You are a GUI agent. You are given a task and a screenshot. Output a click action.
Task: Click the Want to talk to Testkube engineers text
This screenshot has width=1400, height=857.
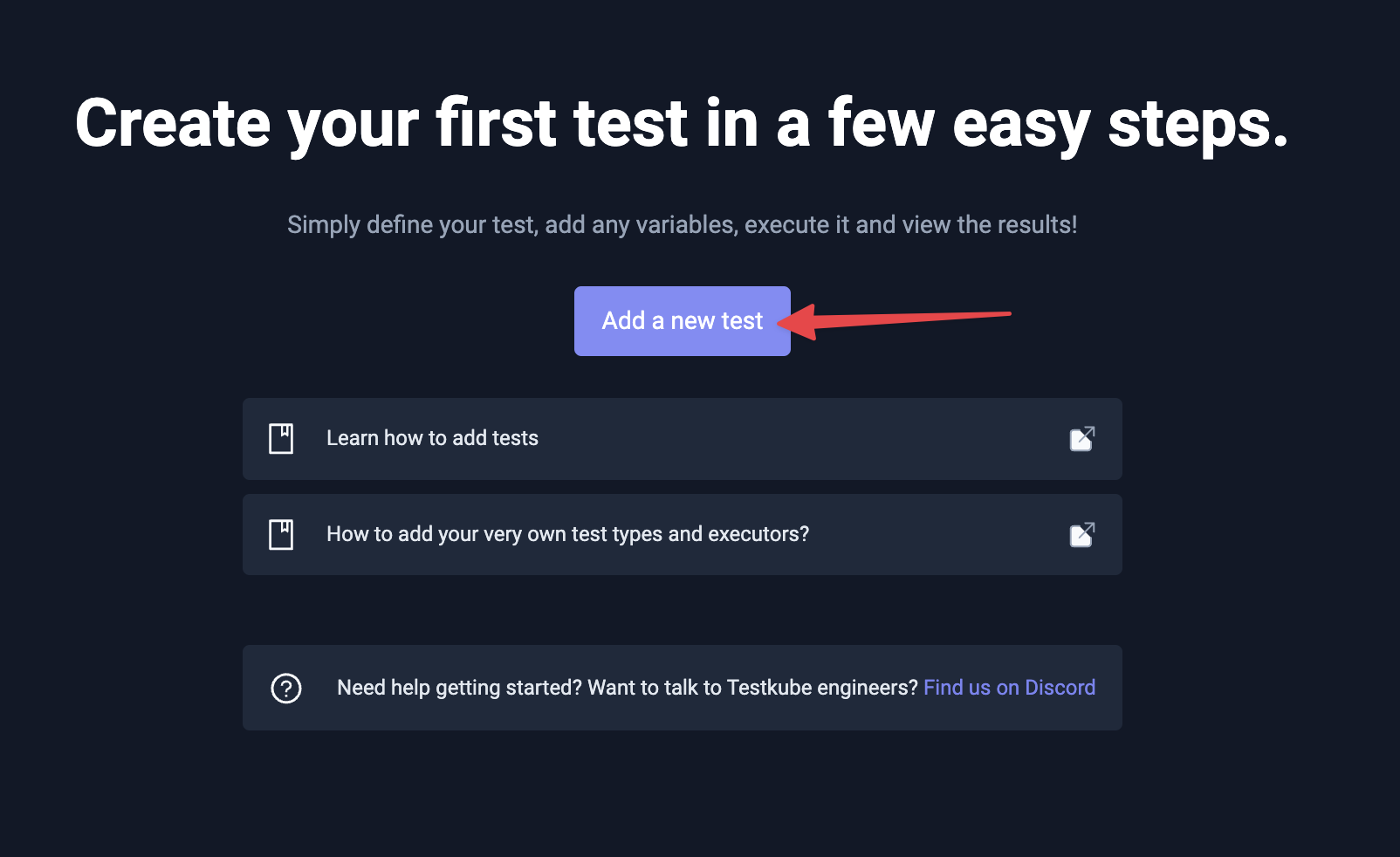point(753,688)
